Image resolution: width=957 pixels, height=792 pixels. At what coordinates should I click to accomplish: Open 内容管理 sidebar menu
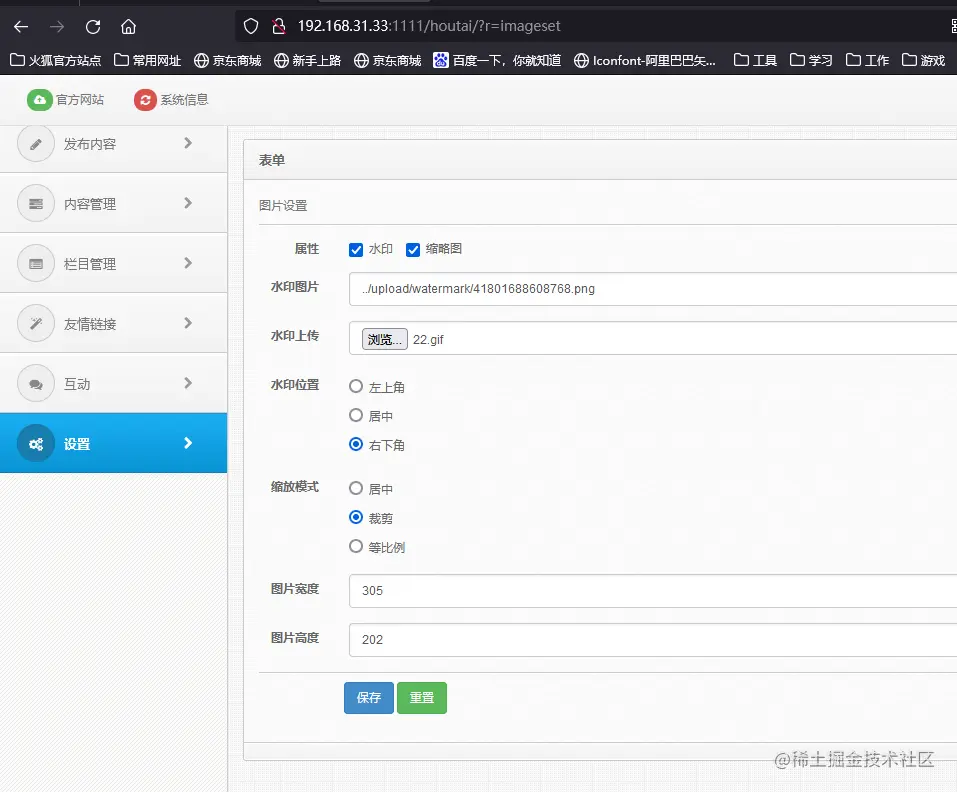114,203
